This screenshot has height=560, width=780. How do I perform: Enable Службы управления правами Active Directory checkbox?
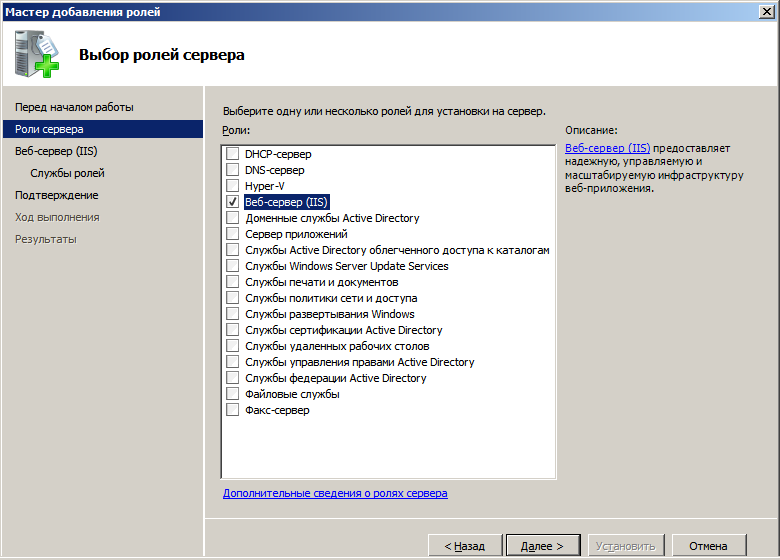[232, 362]
